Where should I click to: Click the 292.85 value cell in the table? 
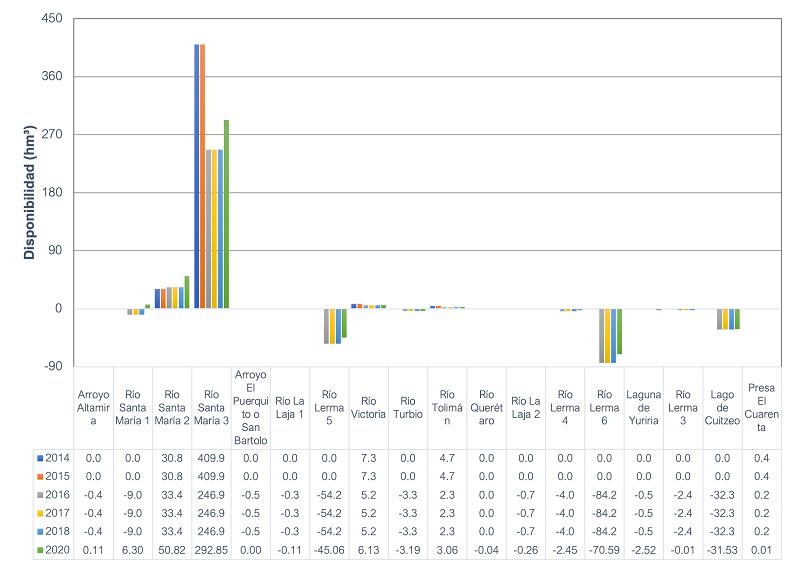click(211, 549)
